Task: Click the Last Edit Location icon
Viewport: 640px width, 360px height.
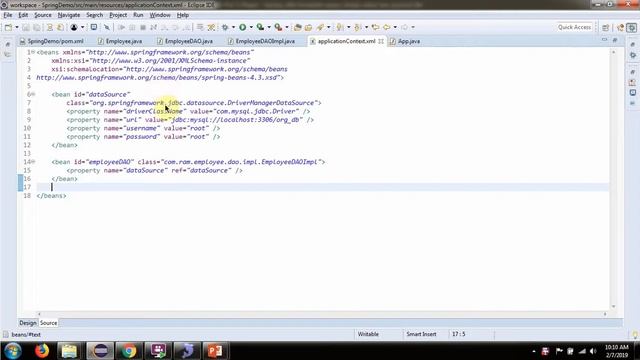Action: tap(375, 27)
